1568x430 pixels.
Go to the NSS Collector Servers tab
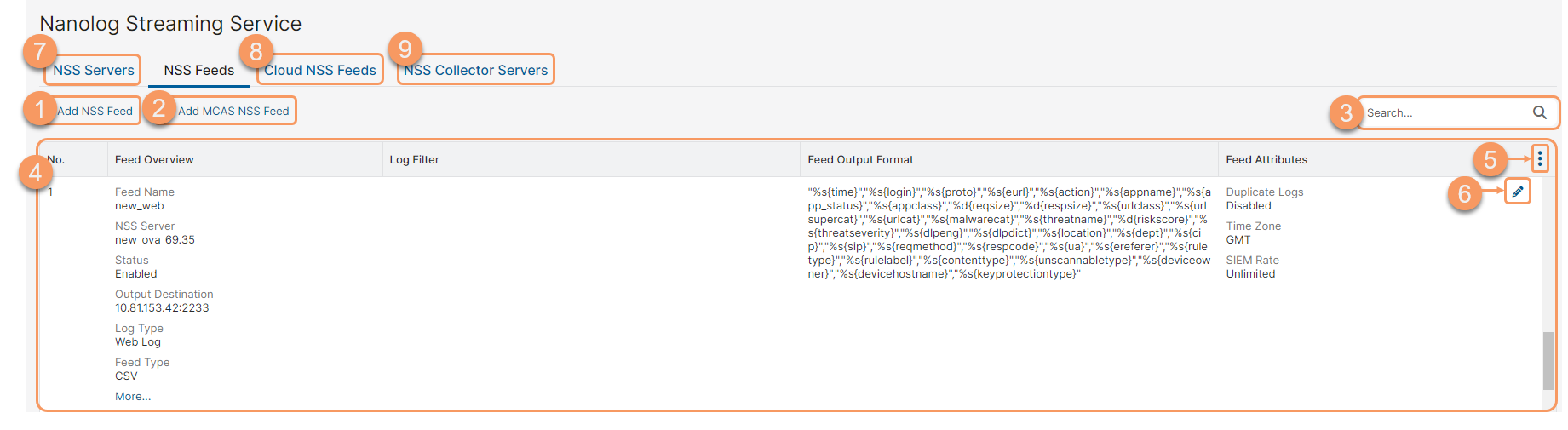coord(476,70)
